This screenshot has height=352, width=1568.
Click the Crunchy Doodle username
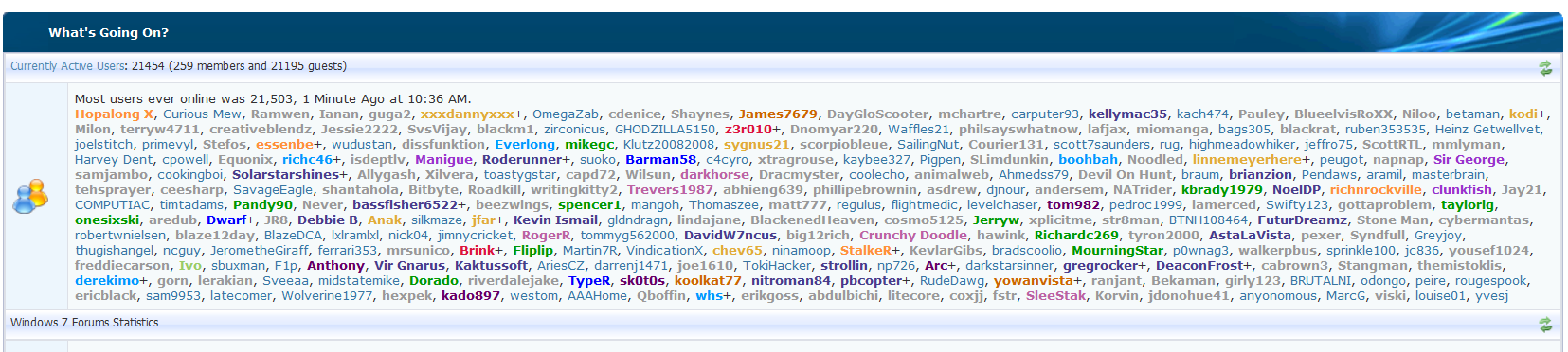(913, 236)
